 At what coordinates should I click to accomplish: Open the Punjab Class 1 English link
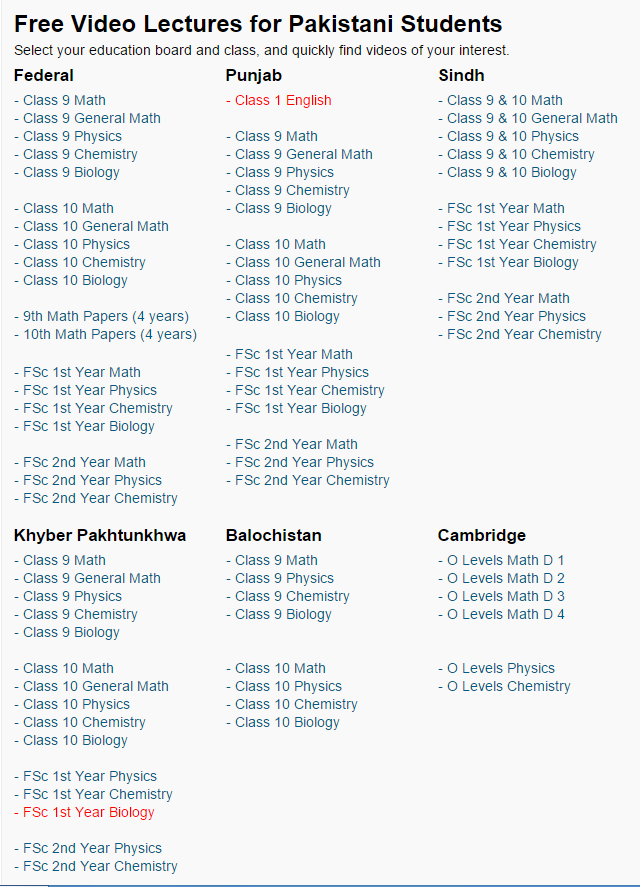coord(283,100)
